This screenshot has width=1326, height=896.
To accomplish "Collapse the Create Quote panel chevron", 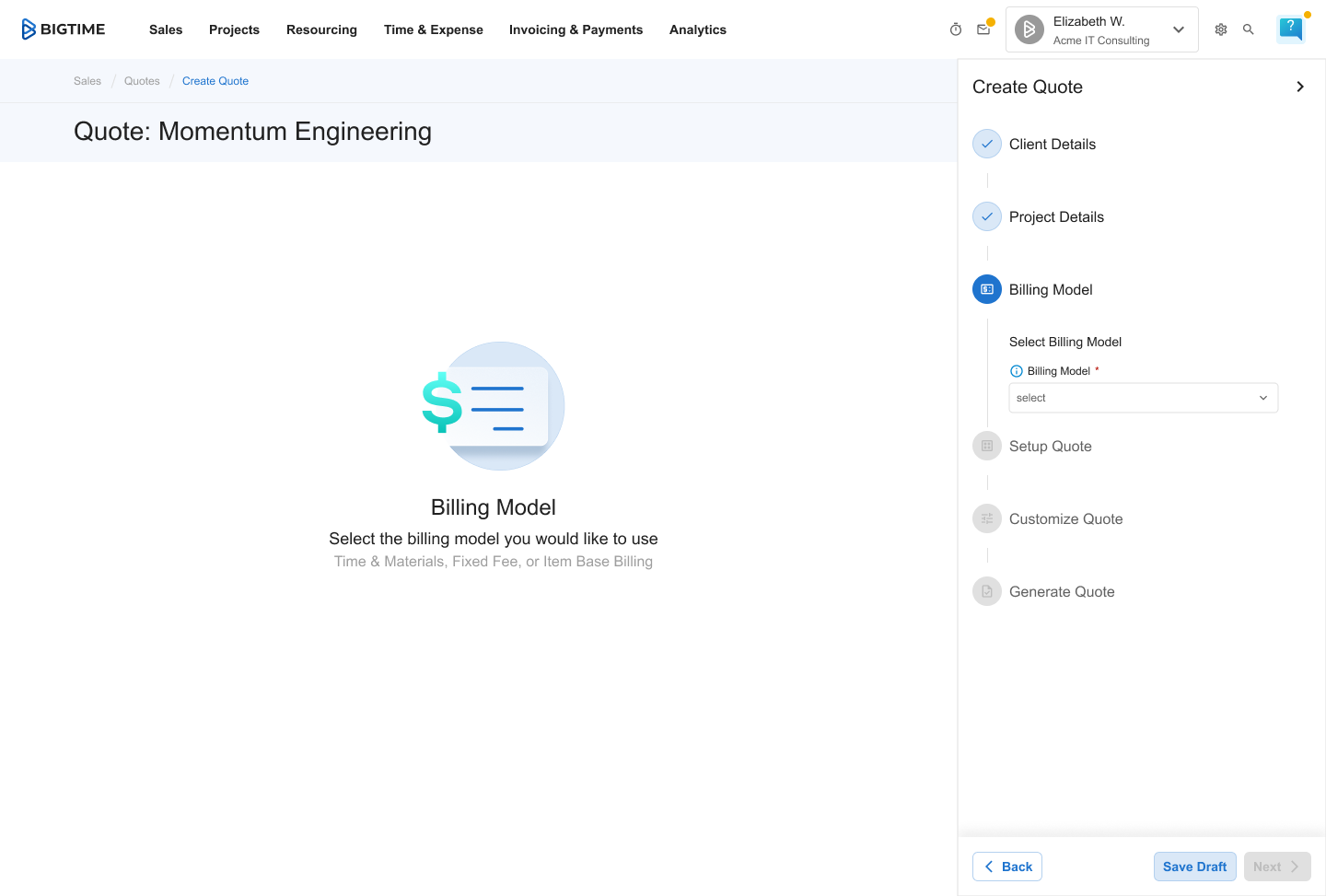I will [x=1300, y=87].
